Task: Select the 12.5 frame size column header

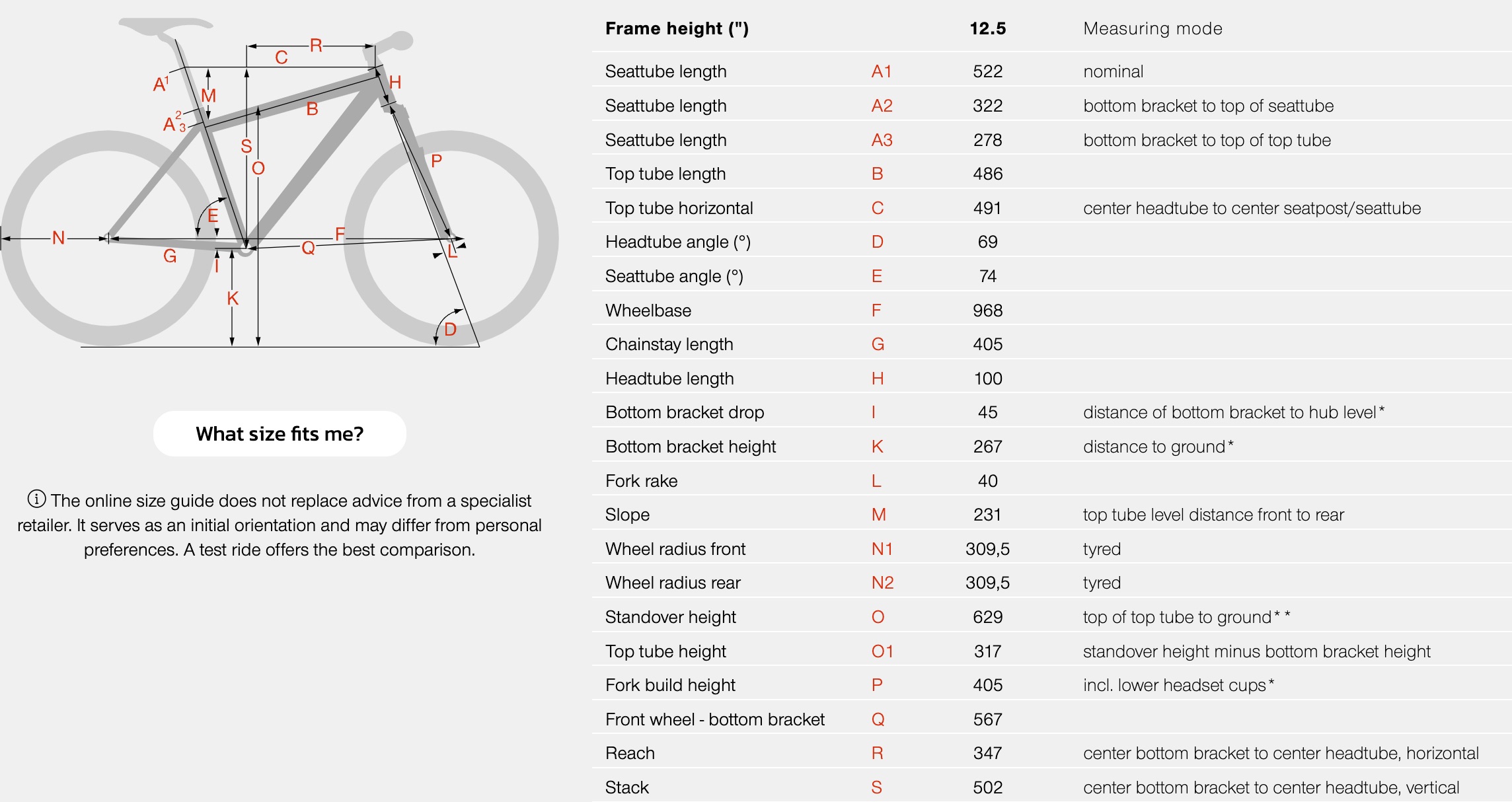Action: [987, 28]
